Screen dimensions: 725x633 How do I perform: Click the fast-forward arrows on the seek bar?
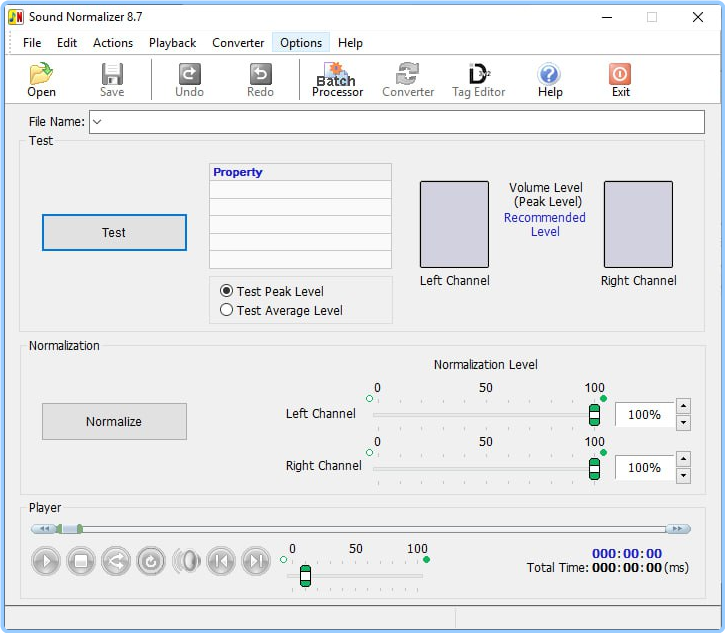(x=678, y=529)
